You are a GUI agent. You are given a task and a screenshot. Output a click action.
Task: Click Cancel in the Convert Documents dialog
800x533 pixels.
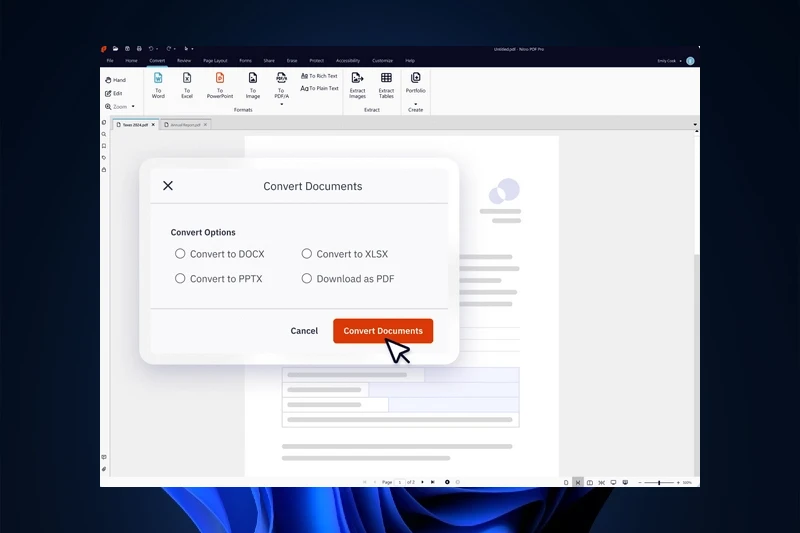pos(304,331)
